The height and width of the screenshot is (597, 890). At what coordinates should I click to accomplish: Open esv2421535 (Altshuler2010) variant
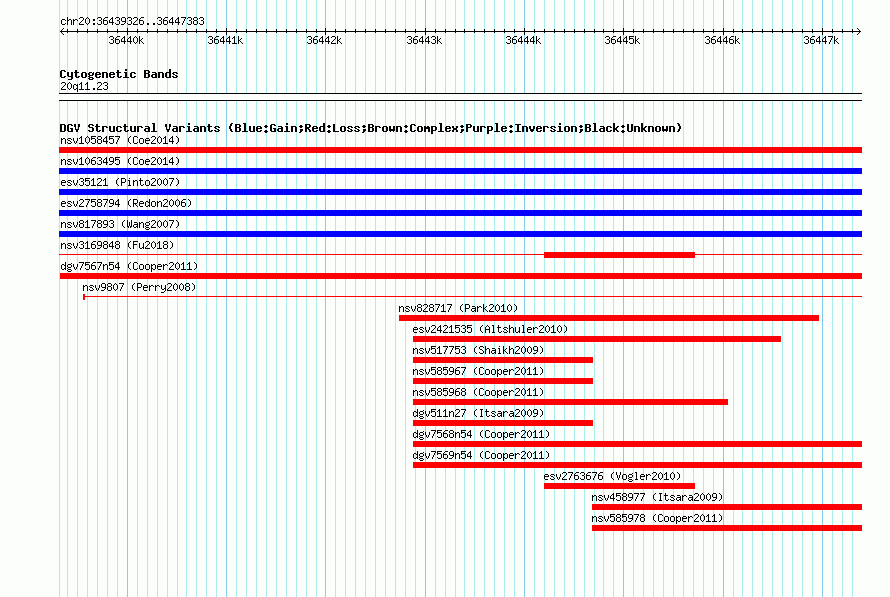(490, 329)
